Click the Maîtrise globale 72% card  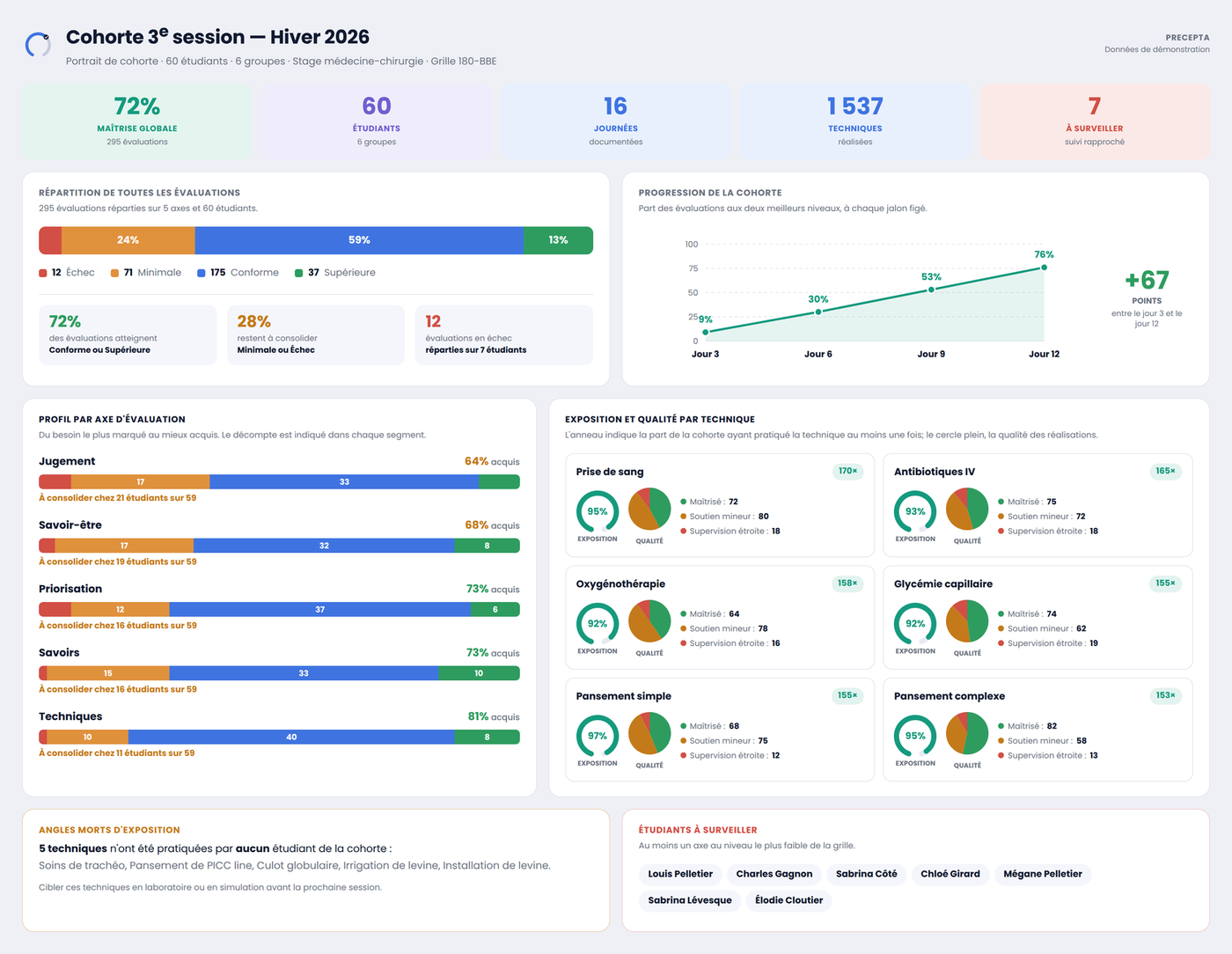click(x=137, y=121)
